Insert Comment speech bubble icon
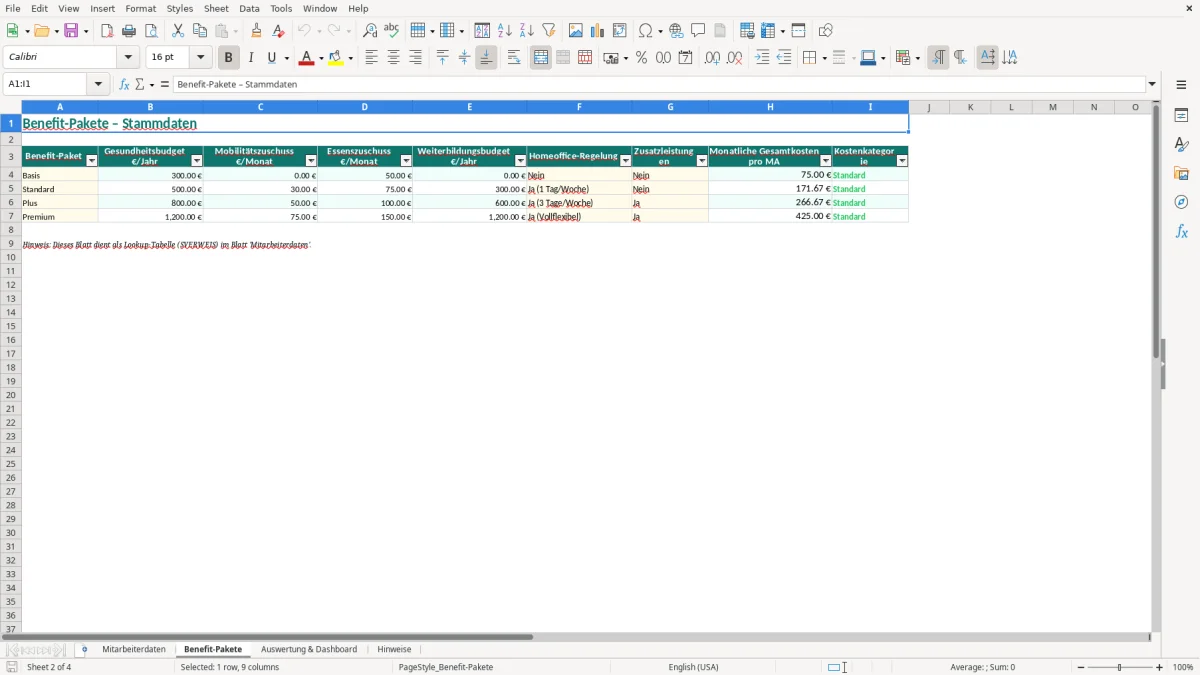 pyautogui.click(x=699, y=31)
